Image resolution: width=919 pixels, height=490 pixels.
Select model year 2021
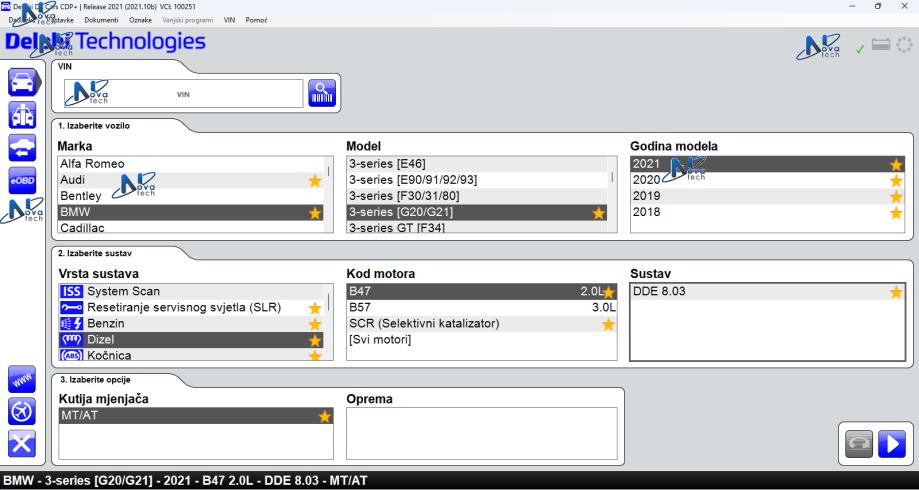pos(768,164)
